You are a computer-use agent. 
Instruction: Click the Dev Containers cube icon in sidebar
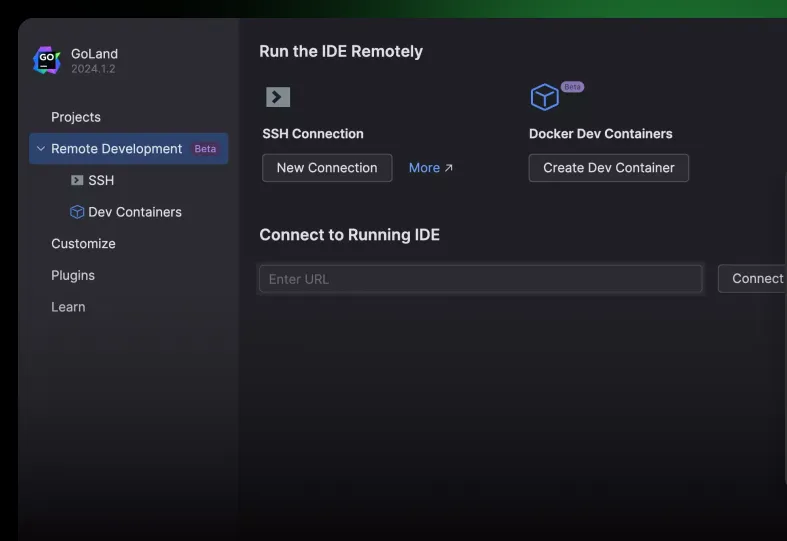coord(77,212)
